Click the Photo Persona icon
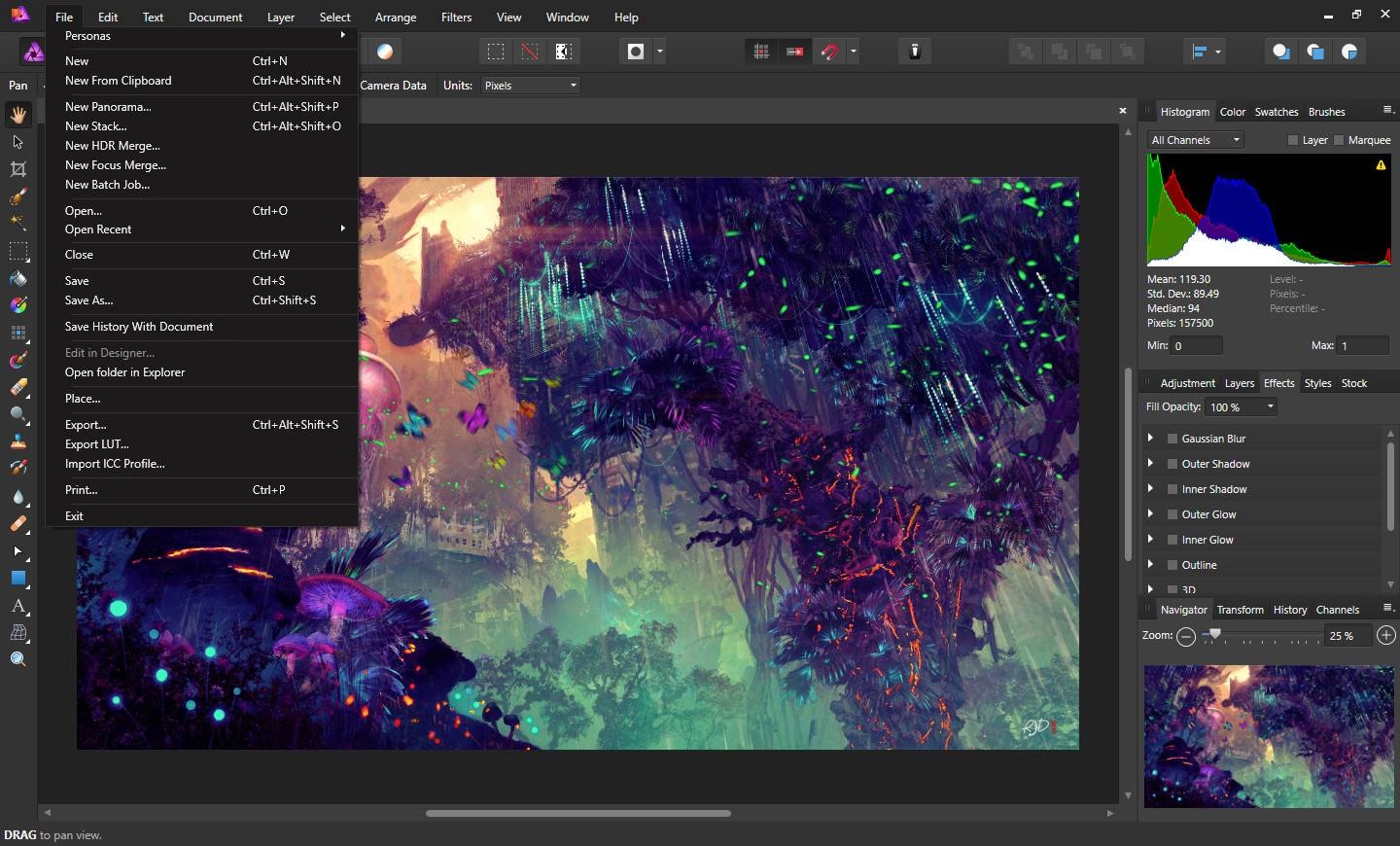Image resolution: width=1400 pixels, height=846 pixels. (34, 52)
